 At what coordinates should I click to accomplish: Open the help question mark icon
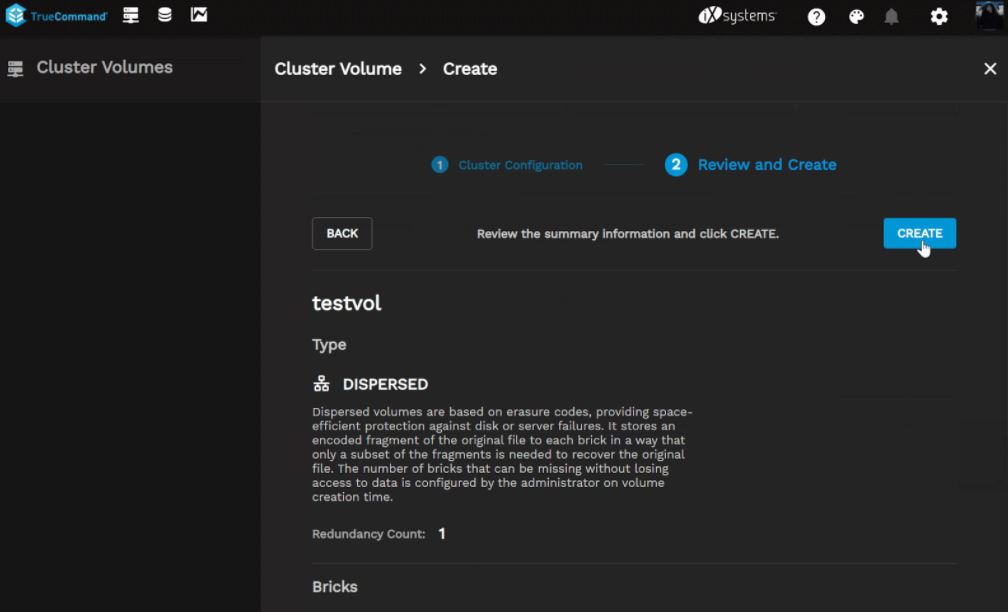pos(816,17)
